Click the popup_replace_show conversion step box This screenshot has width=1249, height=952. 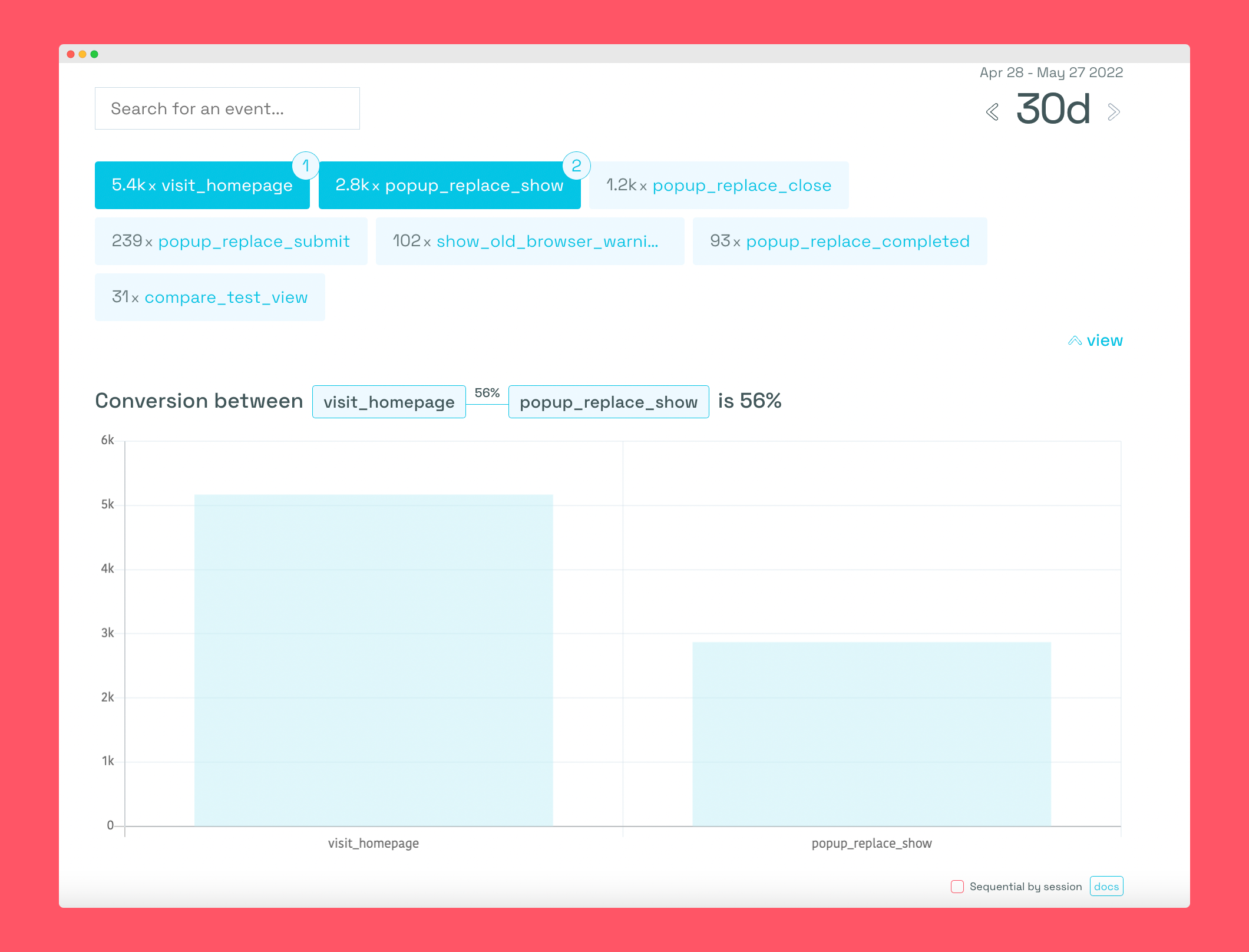(x=609, y=402)
